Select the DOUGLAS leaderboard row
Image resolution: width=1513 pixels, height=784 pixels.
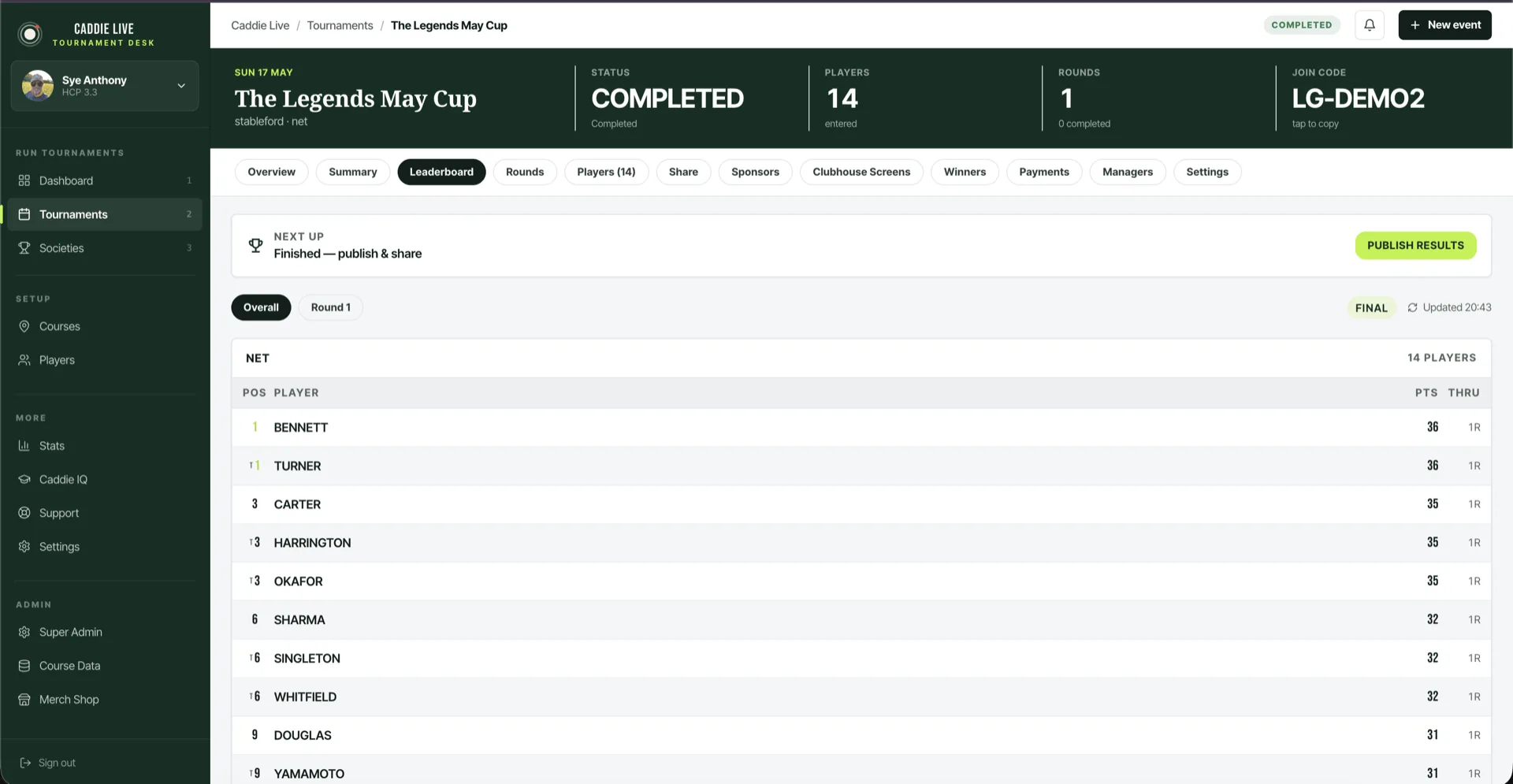[861, 735]
